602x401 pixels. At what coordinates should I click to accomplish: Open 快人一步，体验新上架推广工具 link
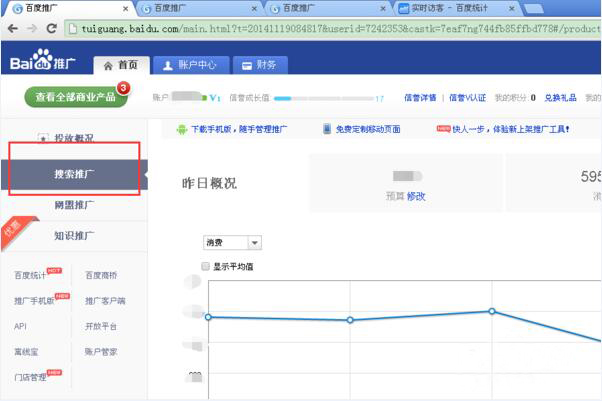coord(511,129)
